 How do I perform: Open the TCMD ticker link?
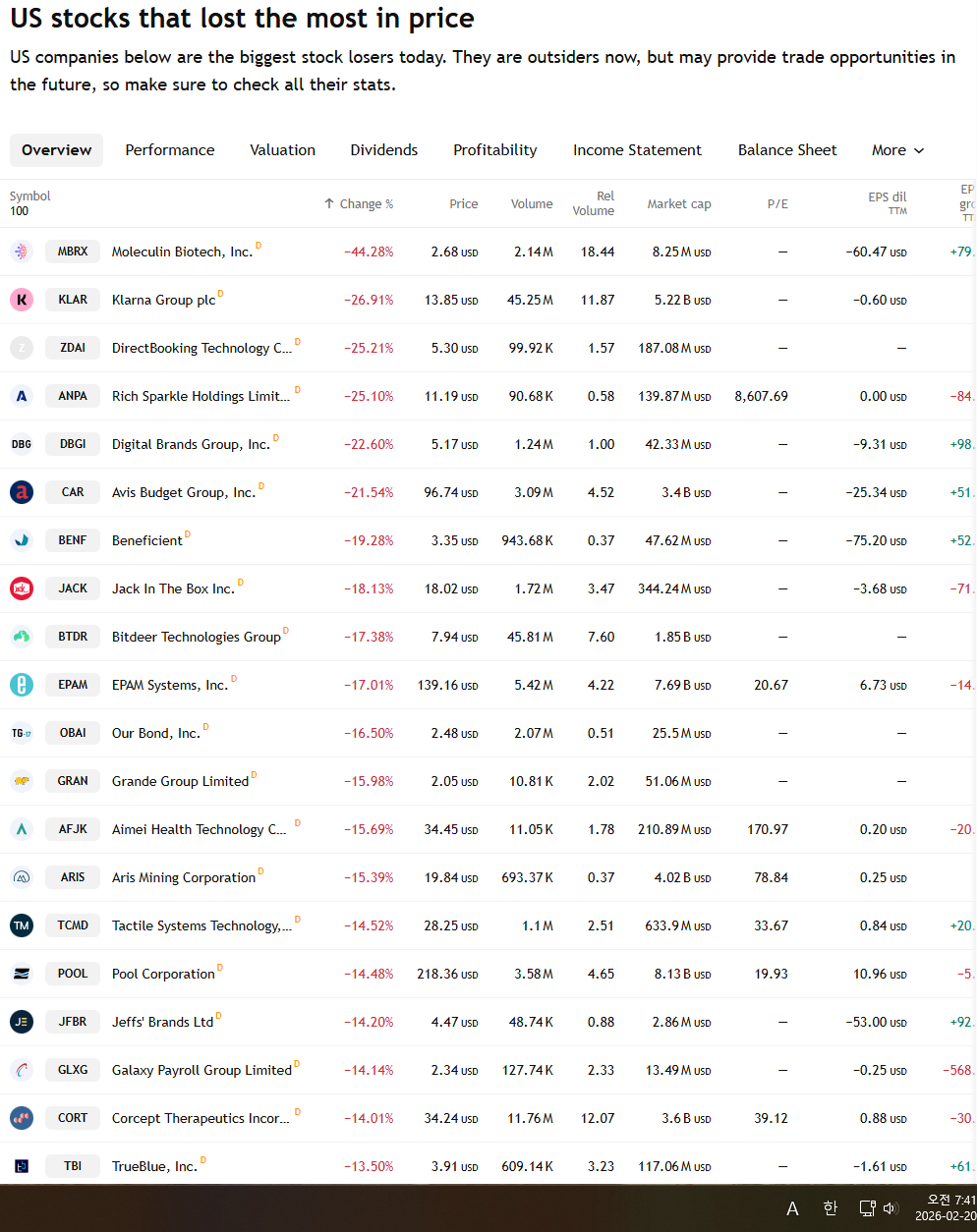(x=73, y=925)
